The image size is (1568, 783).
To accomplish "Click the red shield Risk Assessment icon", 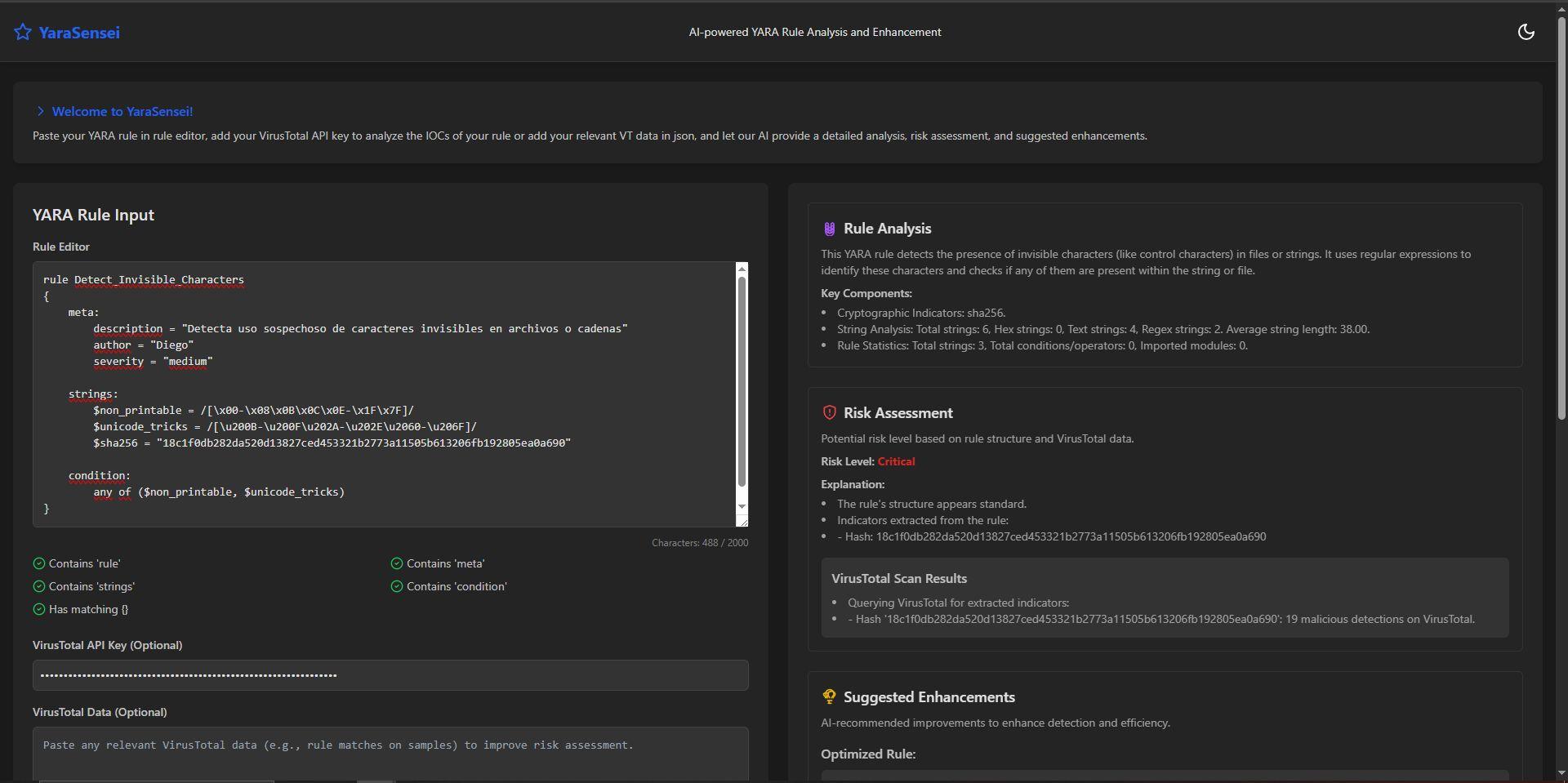I will click(829, 412).
